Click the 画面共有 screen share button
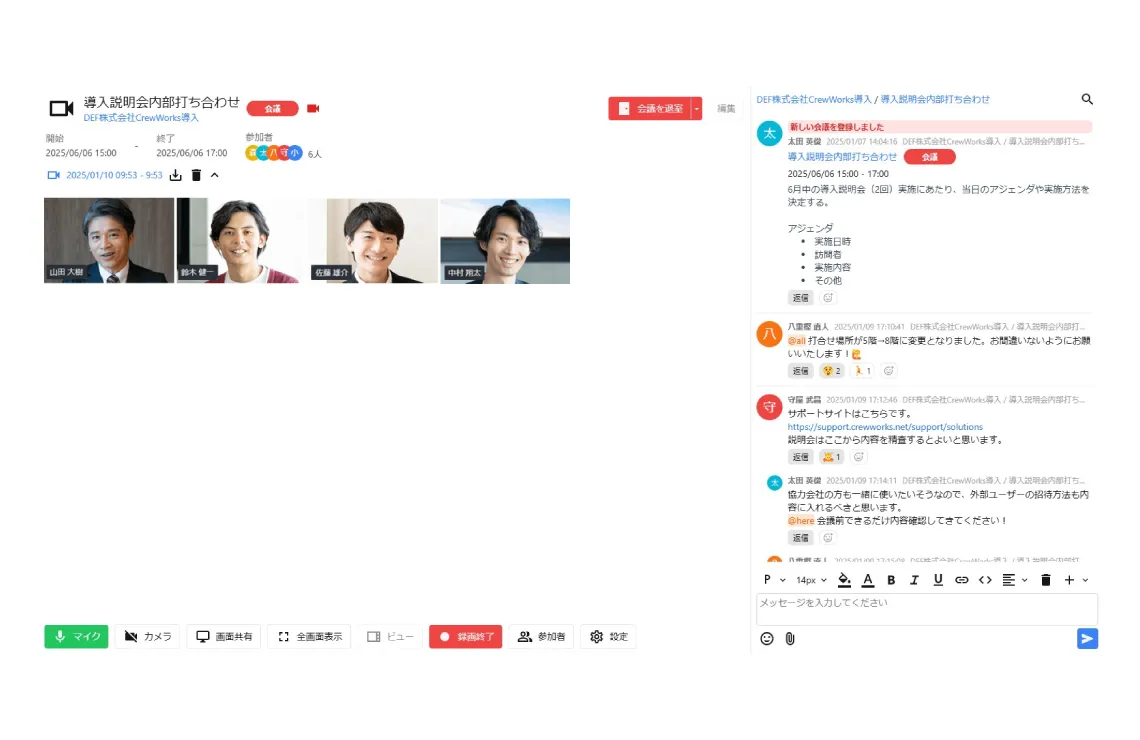Screen dimensions: 1140x740 [x=224, y=637]
